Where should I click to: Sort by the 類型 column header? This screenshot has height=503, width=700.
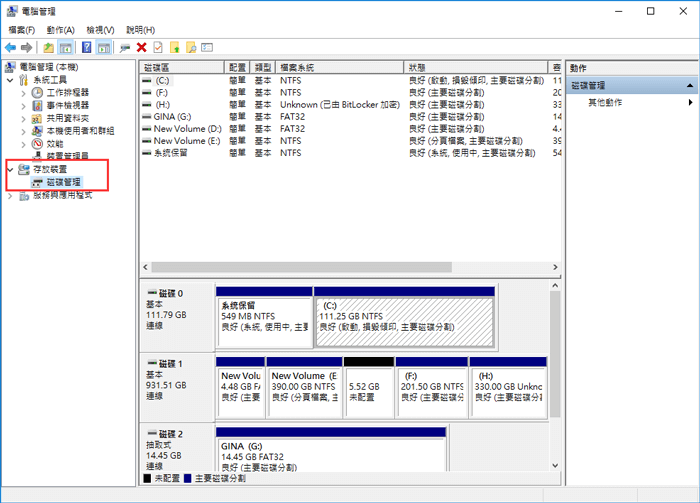pyautogui.click(x=263, y=67)
